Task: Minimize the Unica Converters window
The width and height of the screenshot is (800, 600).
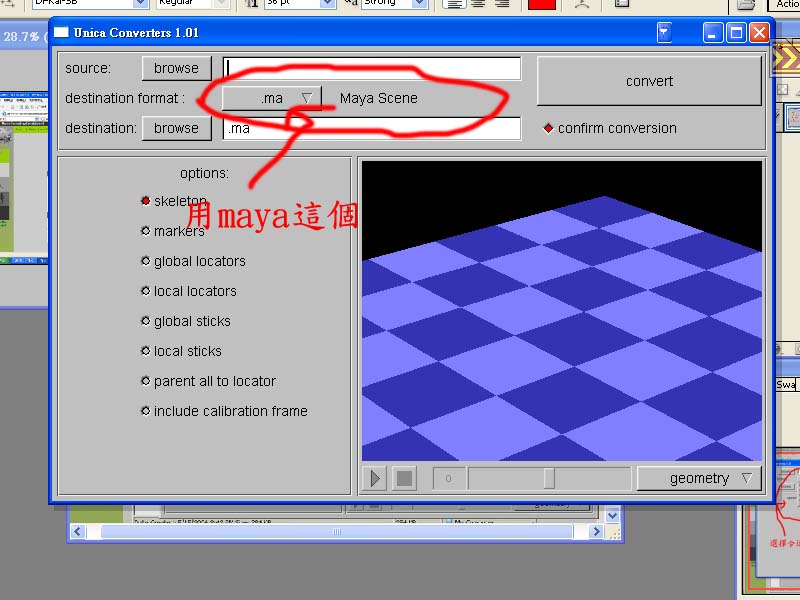Action: [x=713, y=33]
